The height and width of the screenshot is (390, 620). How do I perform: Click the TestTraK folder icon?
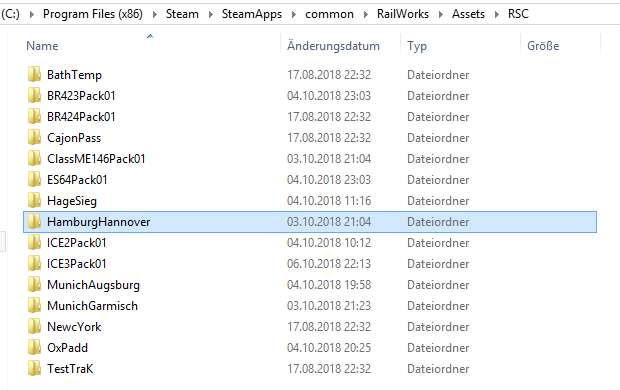point(34,368)
